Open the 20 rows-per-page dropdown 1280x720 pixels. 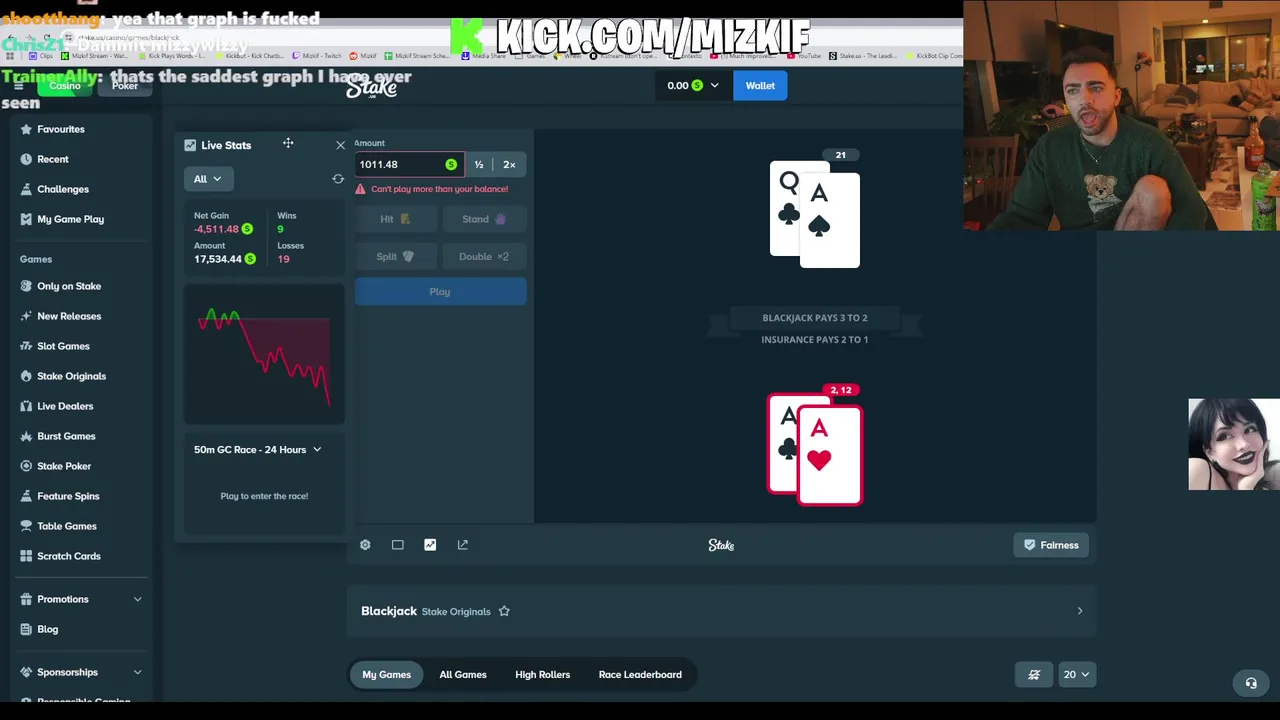[1076, 675]
